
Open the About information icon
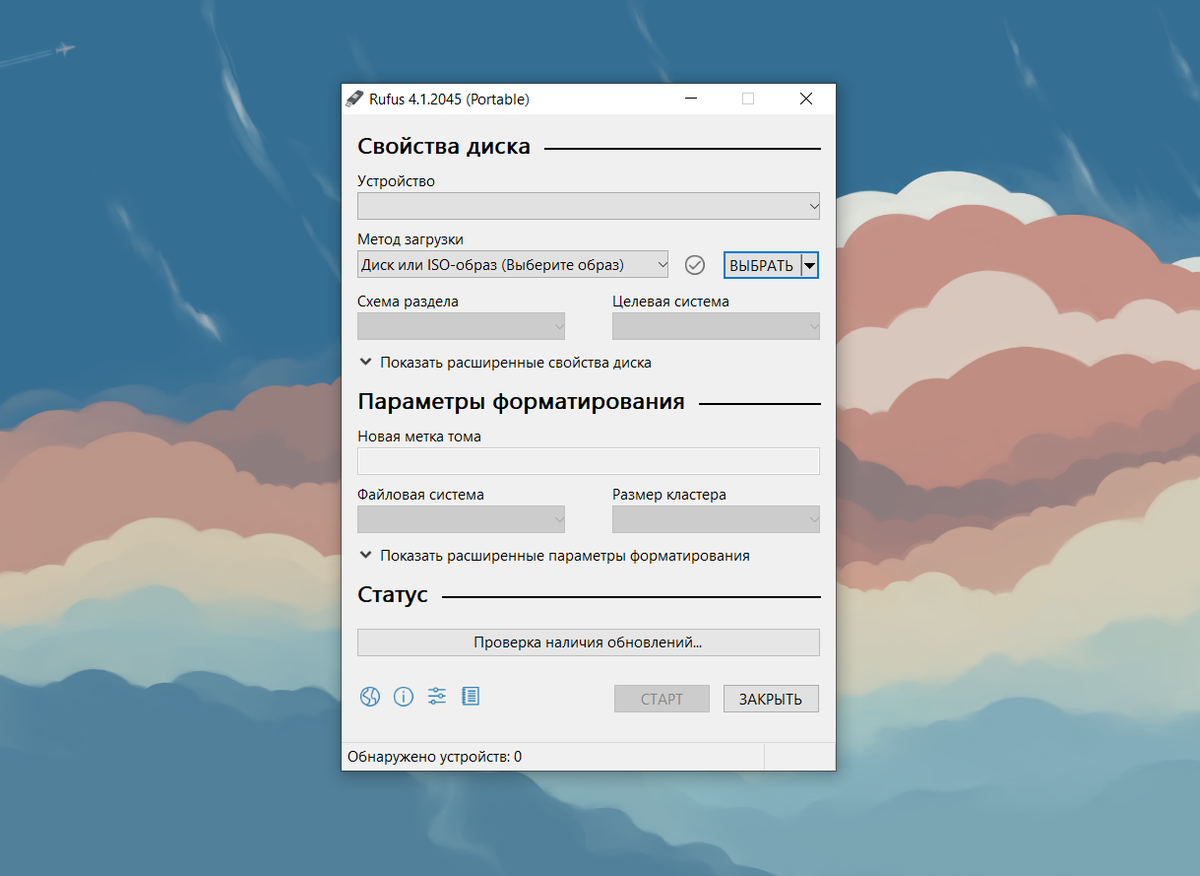tap(403, 697)
